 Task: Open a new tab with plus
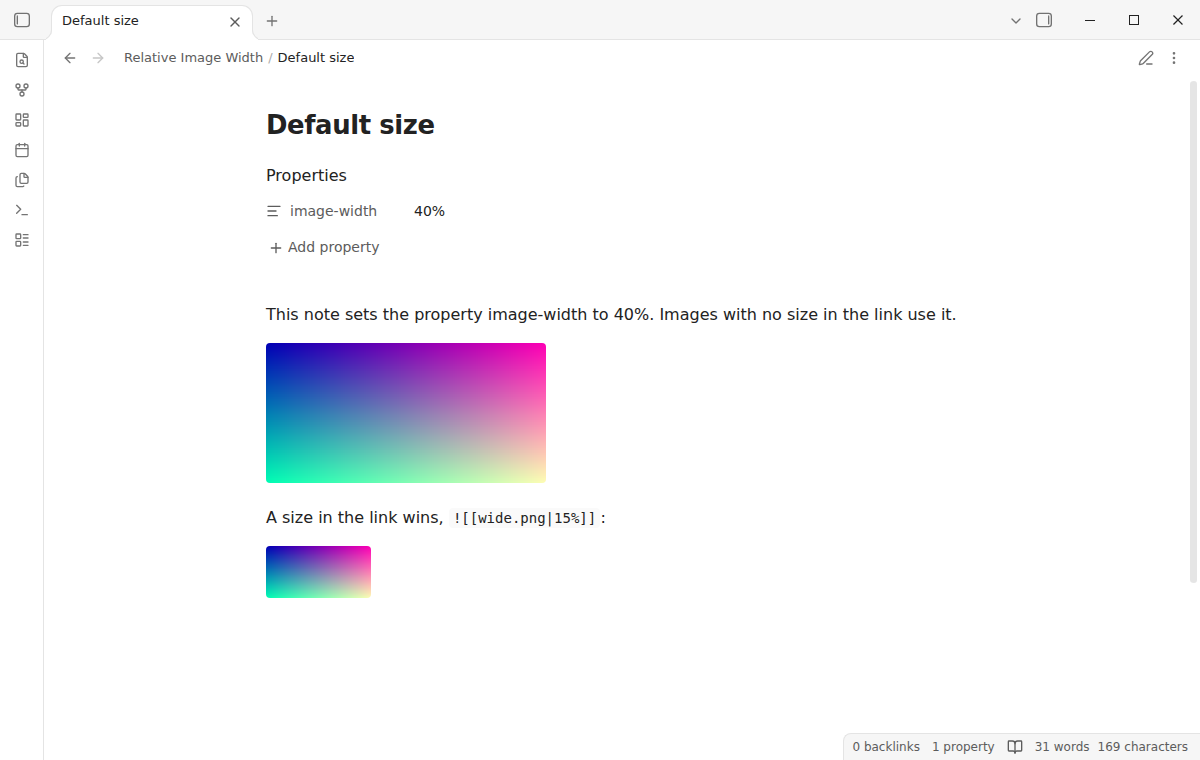pos(272,21)
